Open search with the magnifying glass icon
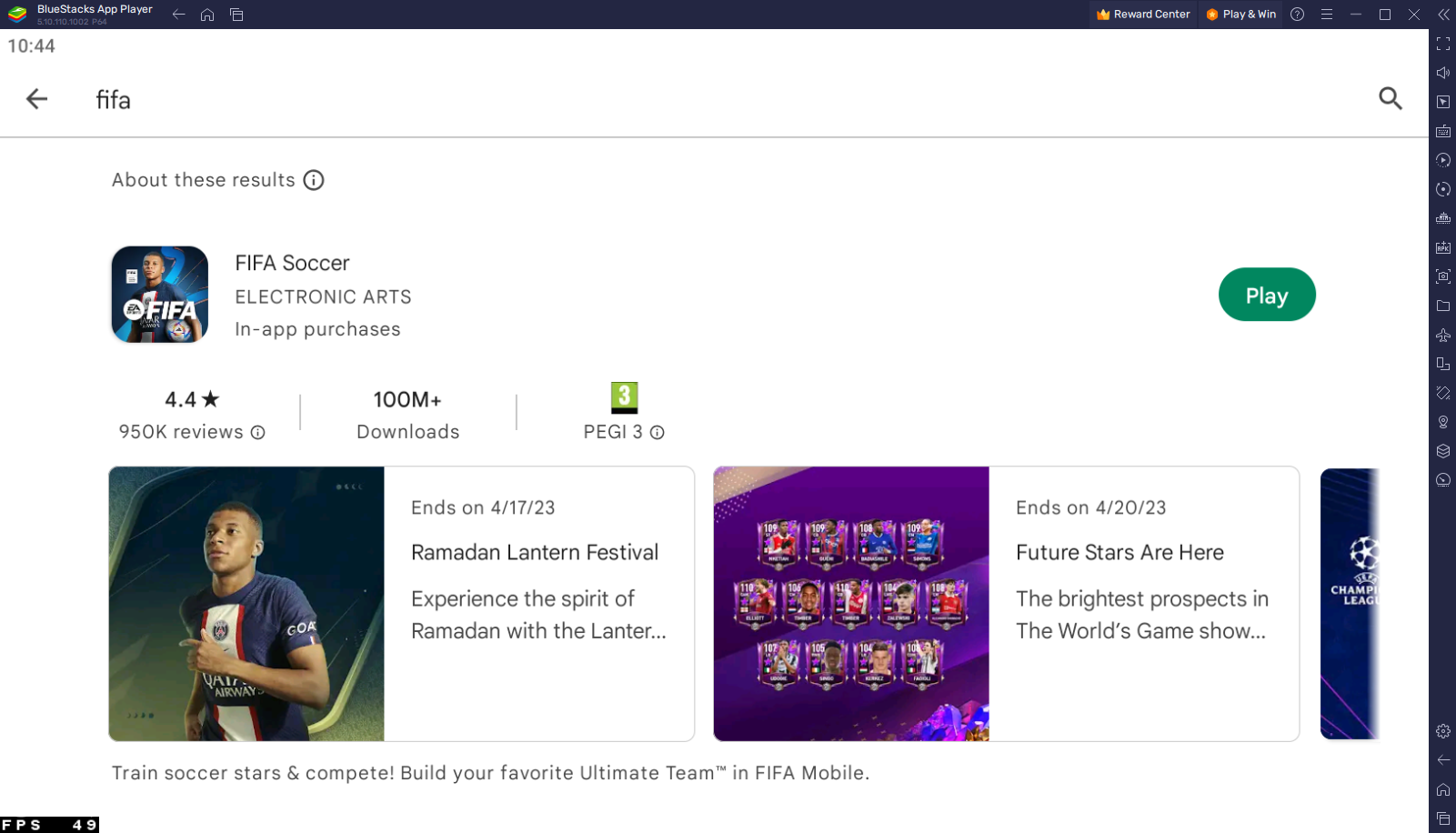This screenshot has width=1456, height=833. pos(1390,98)
